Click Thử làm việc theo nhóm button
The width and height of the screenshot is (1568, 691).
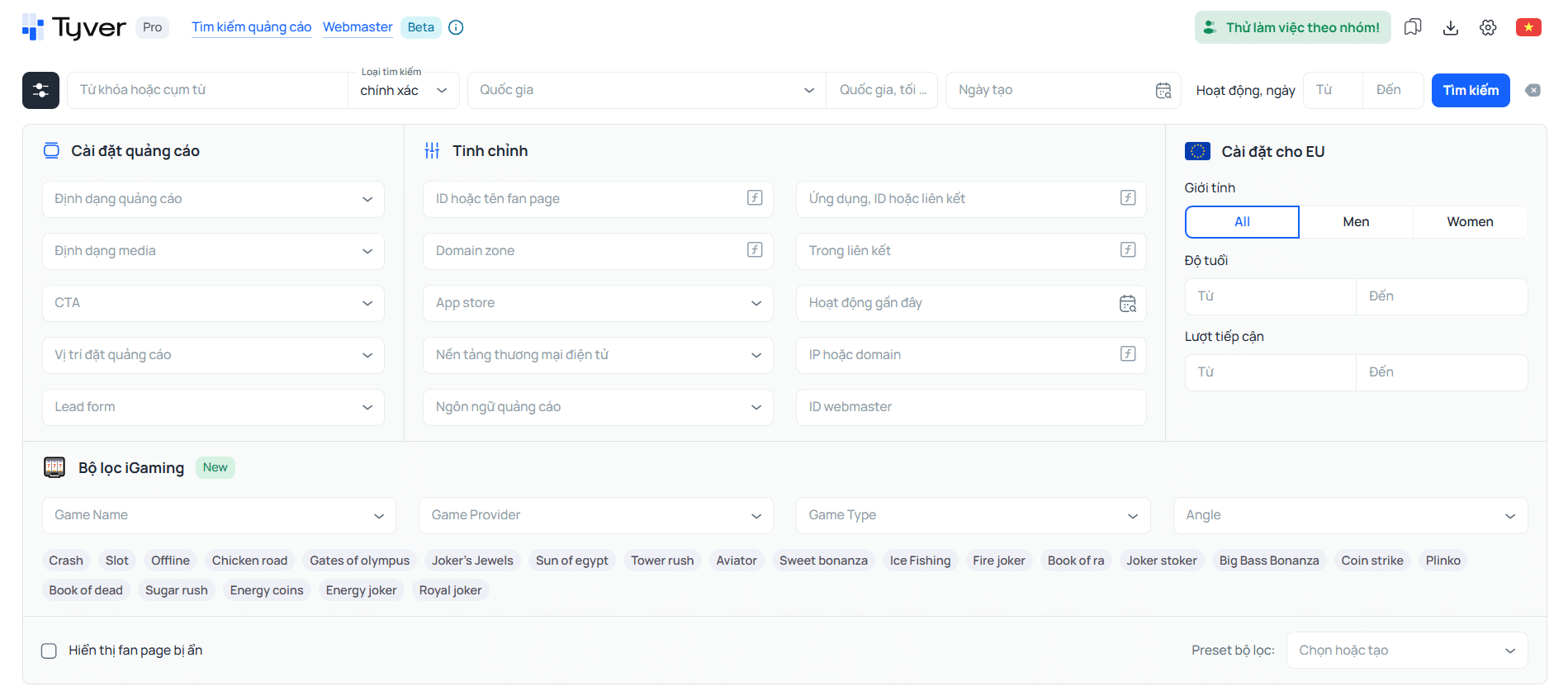coord(1292,27)
